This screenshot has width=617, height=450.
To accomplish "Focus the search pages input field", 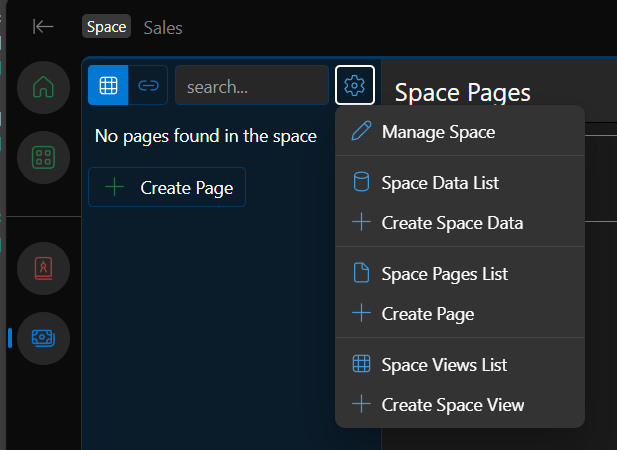I will [252, 85].
